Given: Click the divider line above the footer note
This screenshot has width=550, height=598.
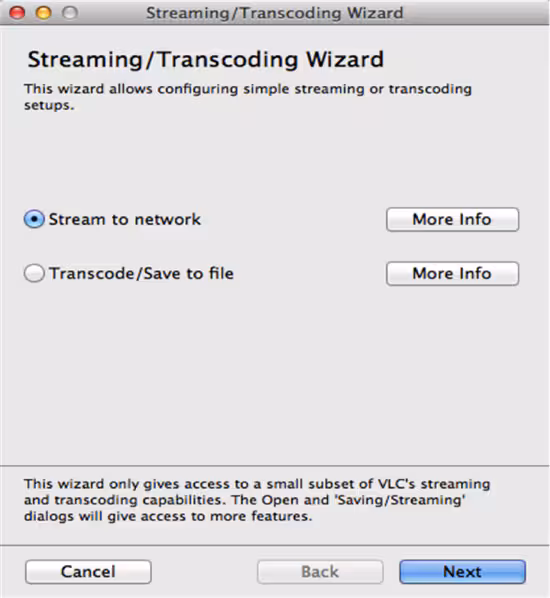Looking at the screenshot, I should pos(275,466).
